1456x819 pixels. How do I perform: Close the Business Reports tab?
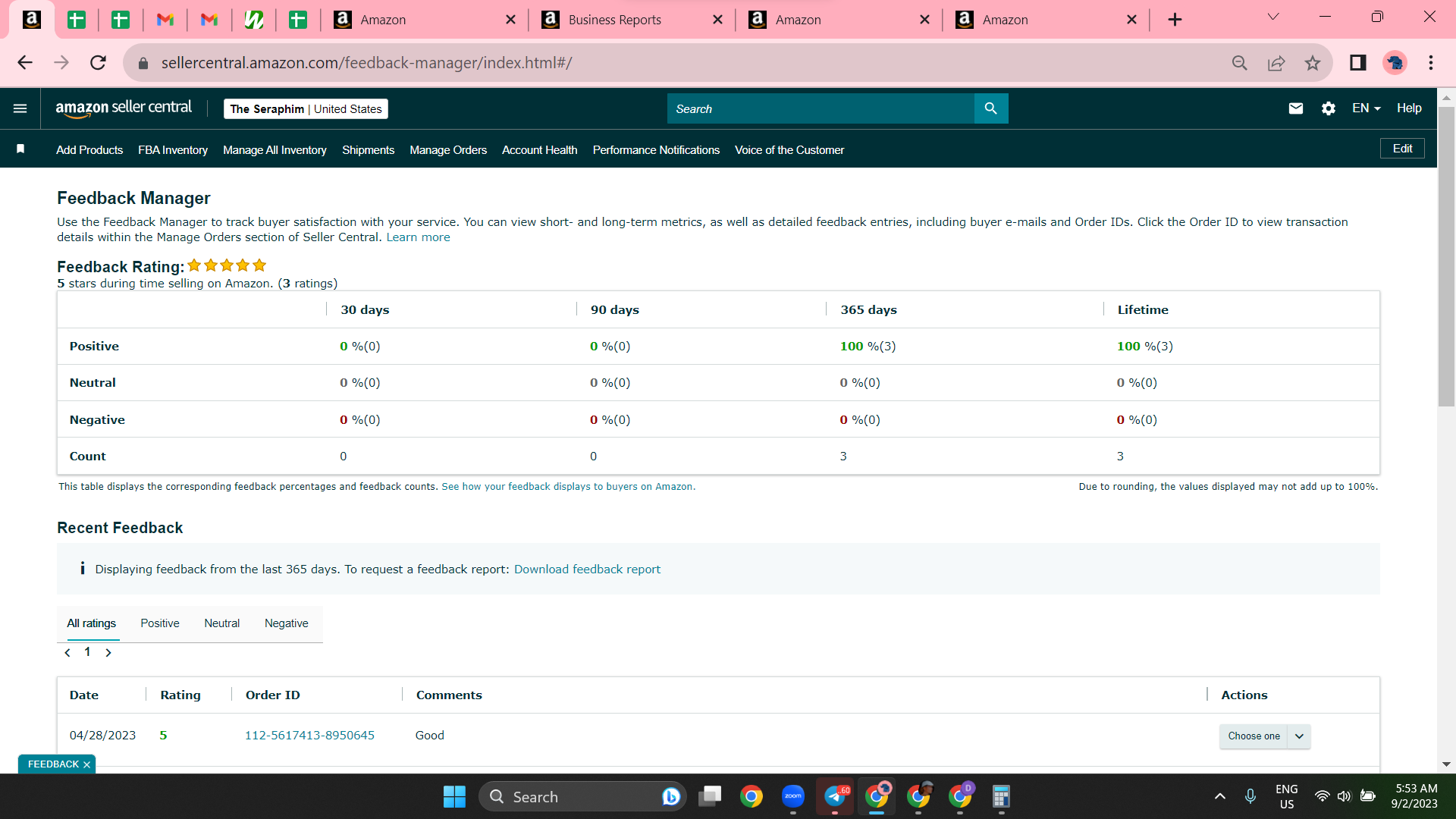click(x=717, y=20)
